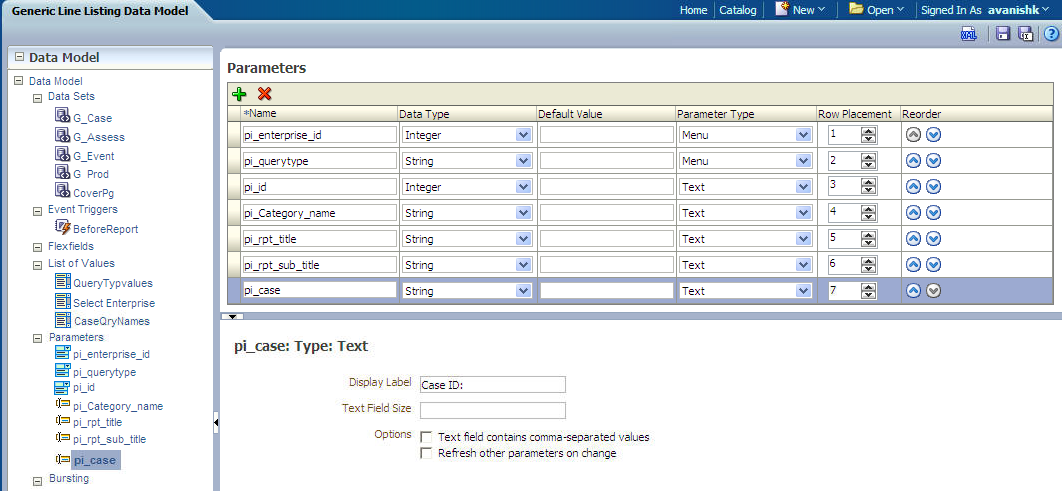Viewport: 1062px width, 491px height.
Task: Enable Refresh other parameters on change
Action: [x=426, y=453]
